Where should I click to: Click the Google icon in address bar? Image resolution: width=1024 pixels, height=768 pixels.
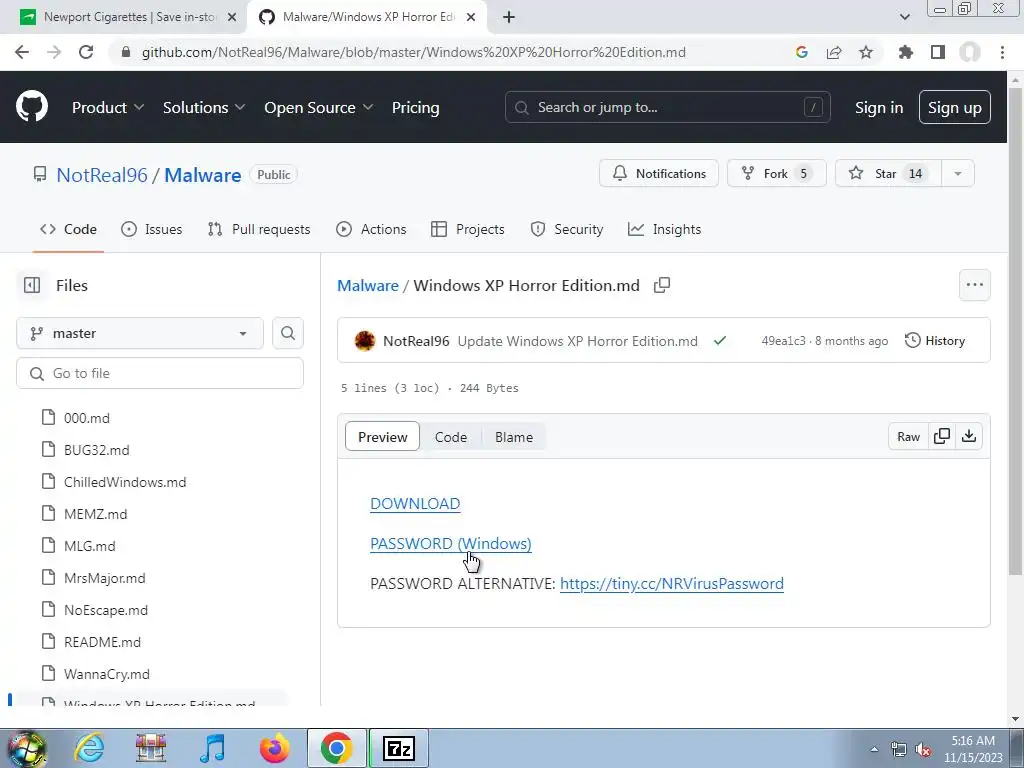pyautogui.click(x=802, y=52)
